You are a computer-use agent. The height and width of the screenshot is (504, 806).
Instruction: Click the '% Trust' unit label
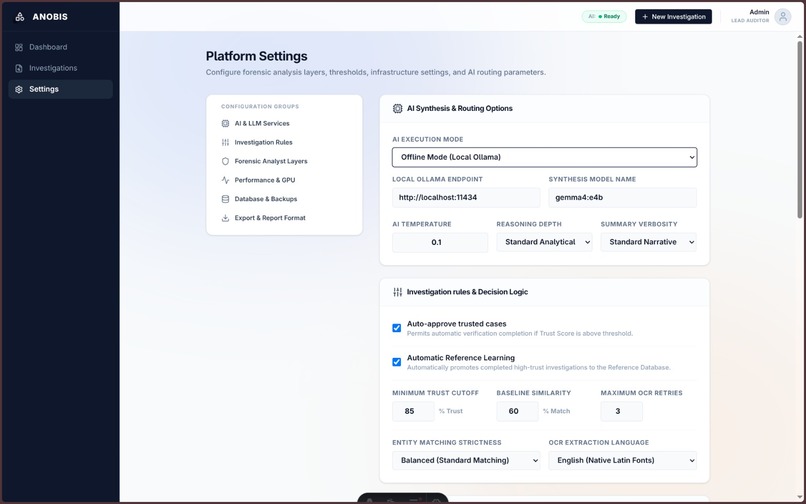pos(451,411)
